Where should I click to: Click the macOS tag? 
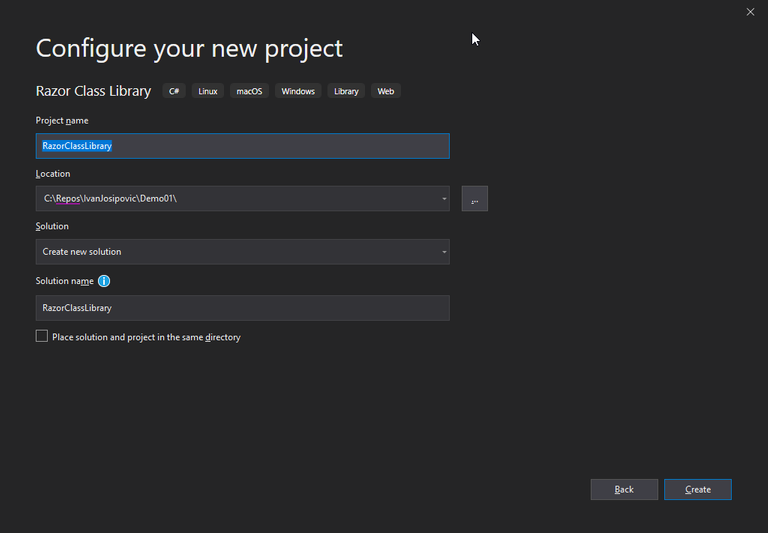tap(249, 91)
